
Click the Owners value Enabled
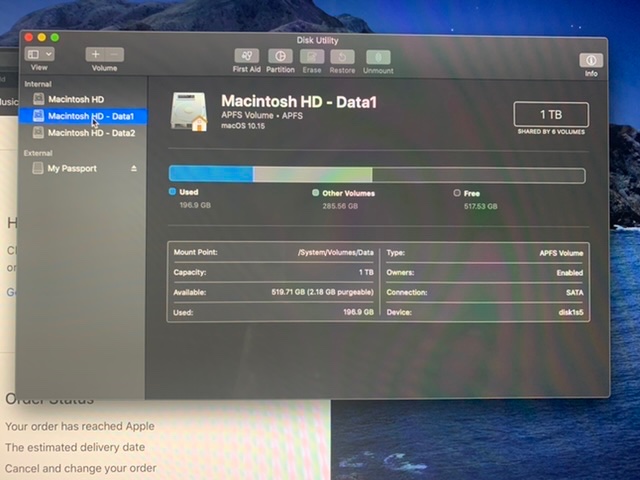[570, 273]
